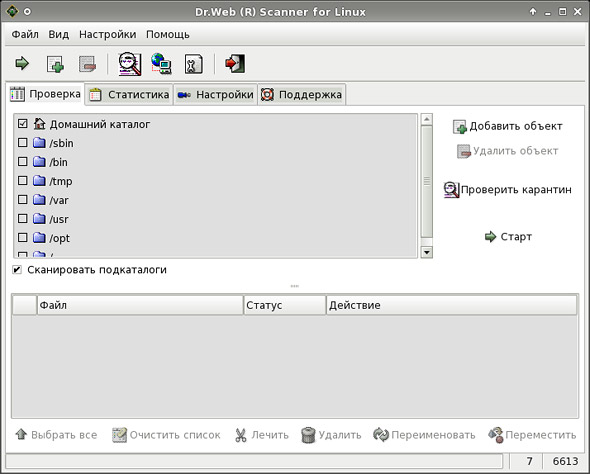Click the wrench settings document toolbar icon
Screen dimensions: 590x474
click(x=193, y=64)
